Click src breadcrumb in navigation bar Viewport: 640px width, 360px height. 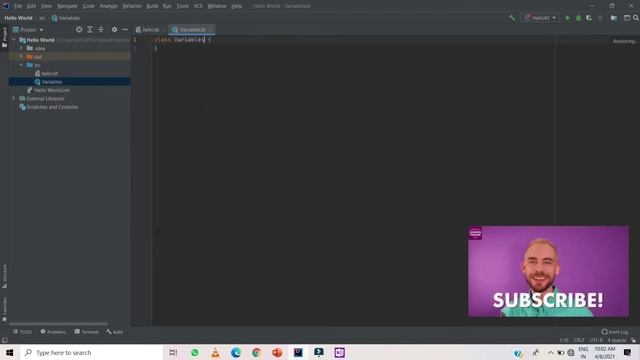[x=42, y=18]
